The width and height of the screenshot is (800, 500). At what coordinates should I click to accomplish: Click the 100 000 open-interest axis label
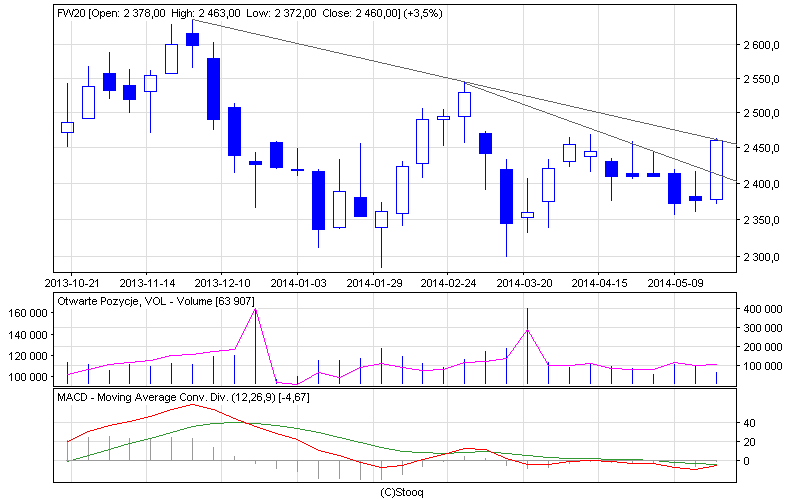pyautogui.click(x=28, y=377)
